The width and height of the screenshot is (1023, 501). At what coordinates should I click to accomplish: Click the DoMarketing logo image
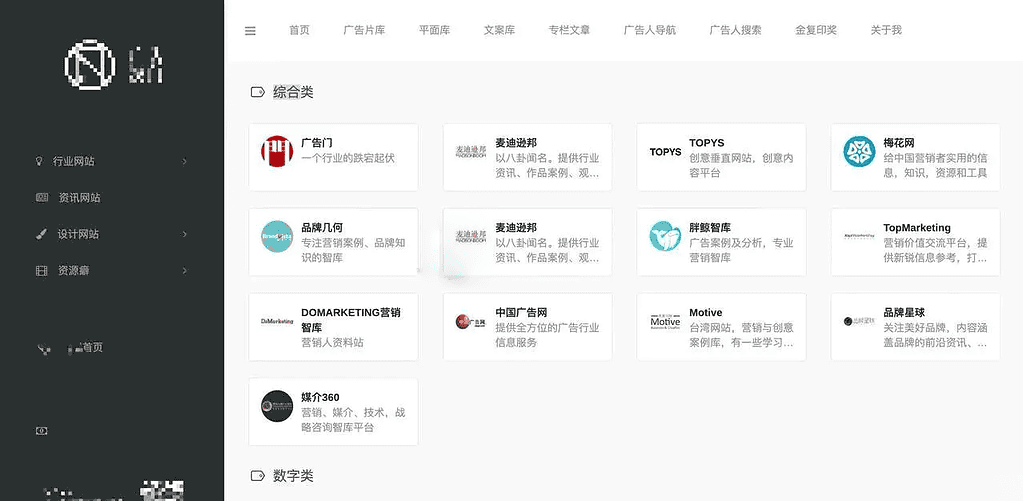coord(277,321)
